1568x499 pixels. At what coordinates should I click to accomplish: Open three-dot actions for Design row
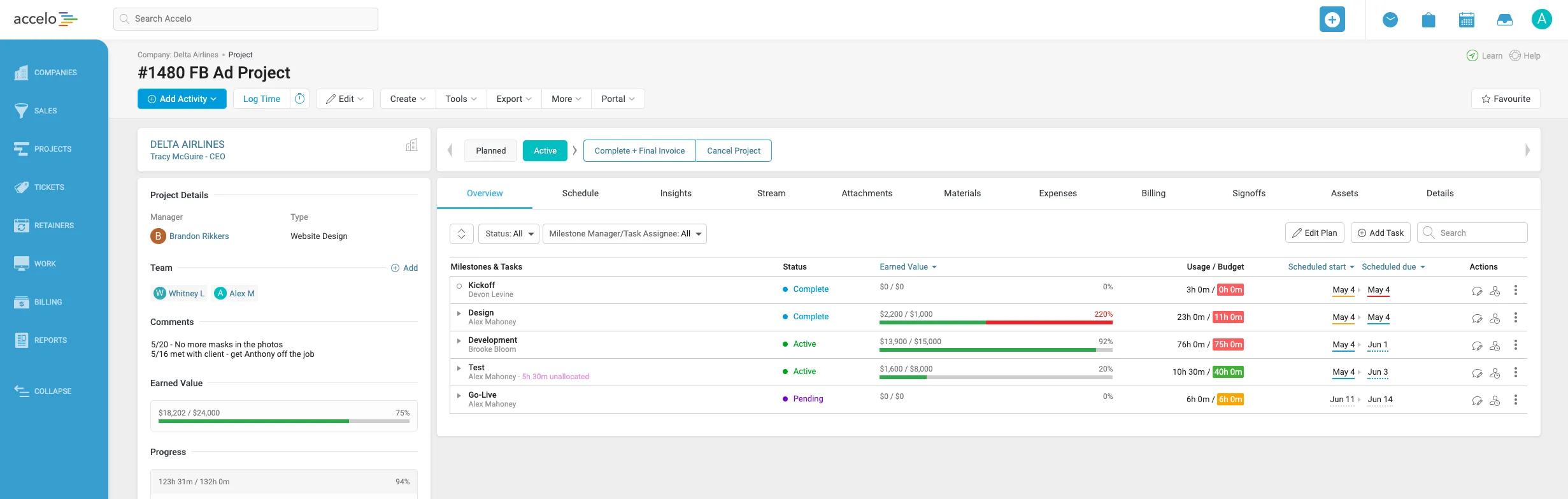(1516, 317)
